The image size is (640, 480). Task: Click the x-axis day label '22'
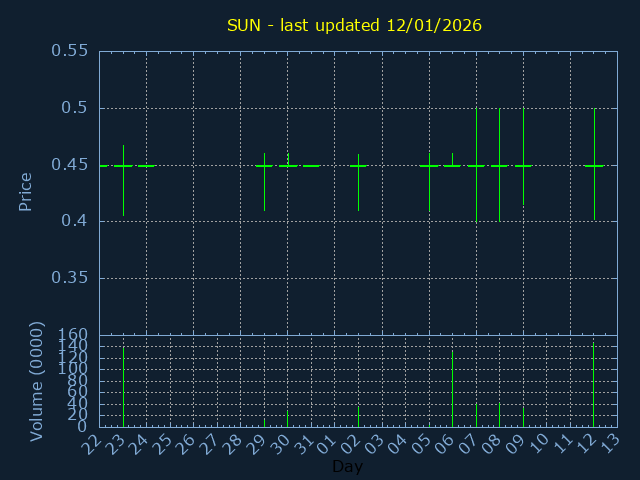(x=93, y=442)
